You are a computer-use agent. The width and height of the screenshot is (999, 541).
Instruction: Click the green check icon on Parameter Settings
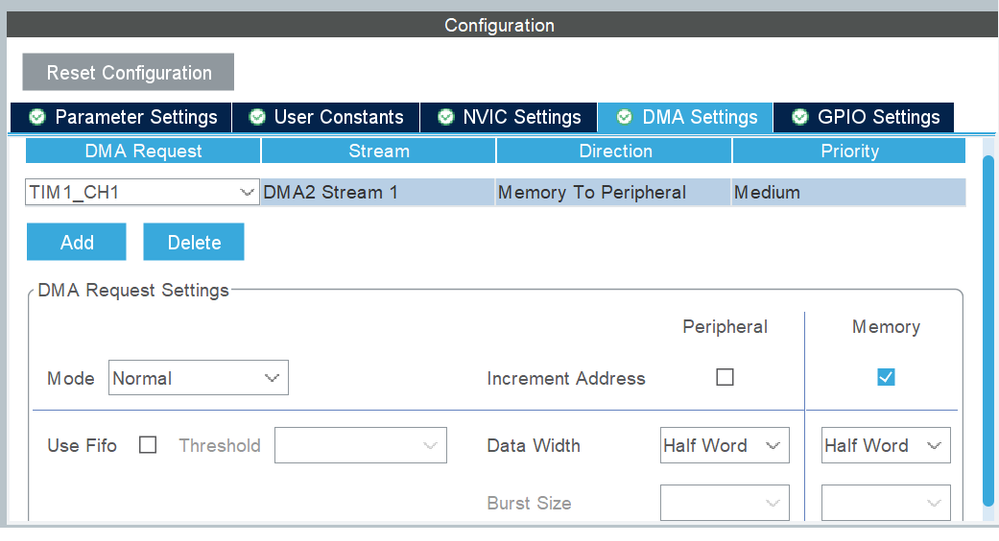point(38,117)
